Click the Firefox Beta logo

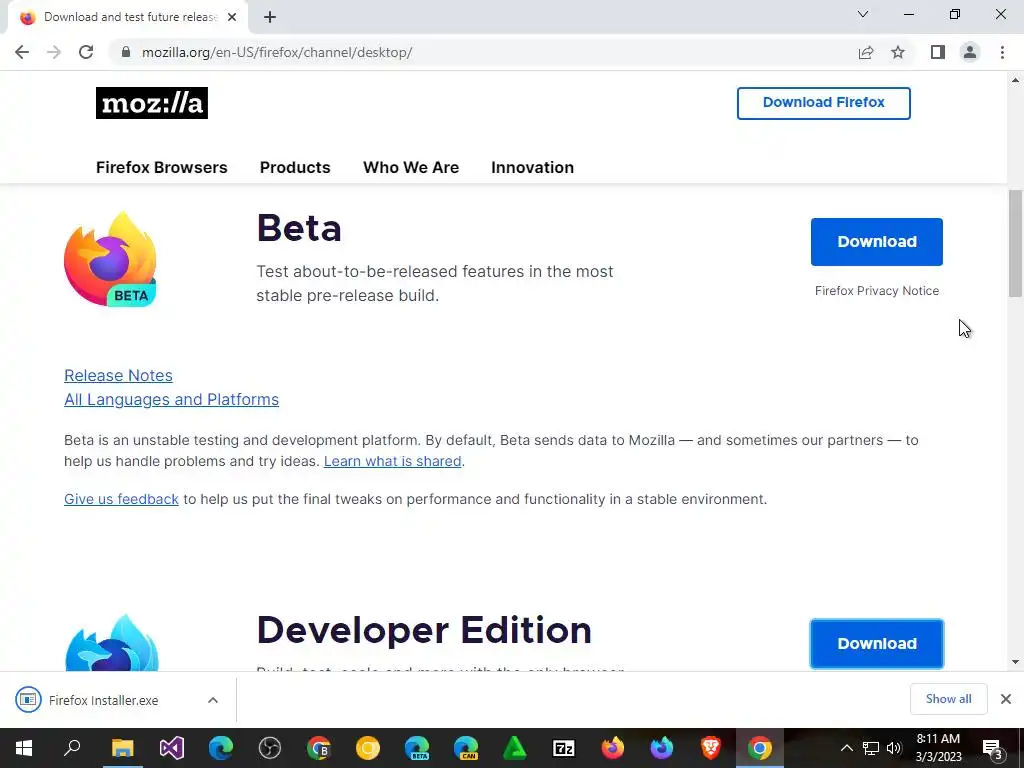coord(110,259)
